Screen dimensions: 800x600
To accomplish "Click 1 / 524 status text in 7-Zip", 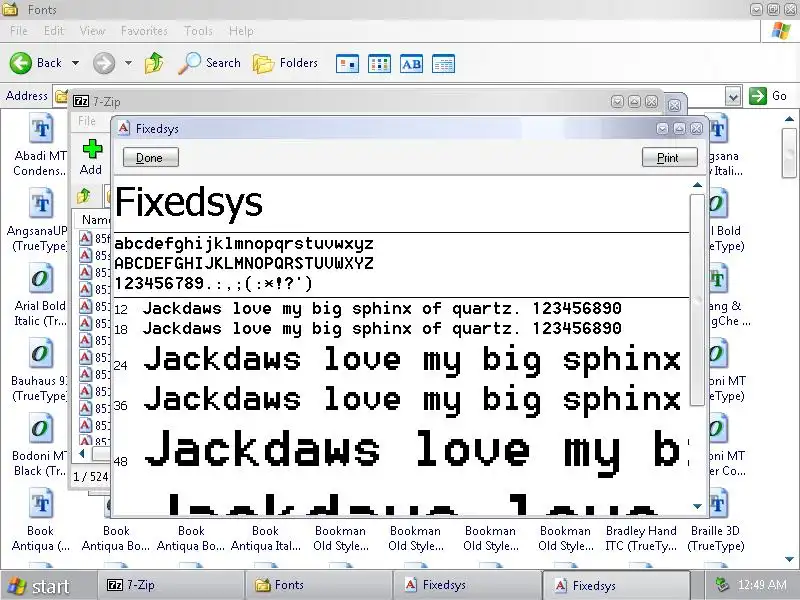I will 91,477.
